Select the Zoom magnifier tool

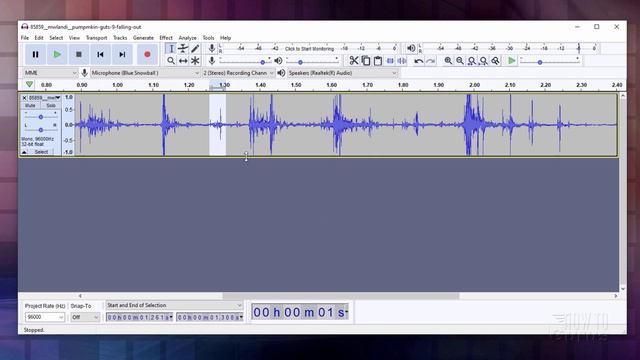171,61
